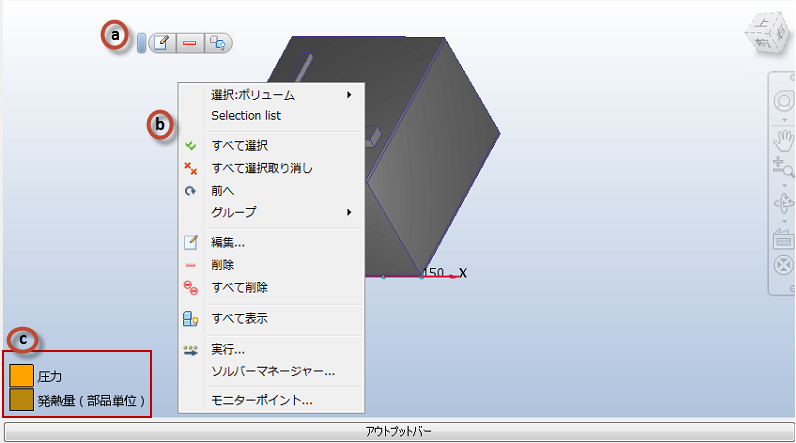Click the brown 発熱量 color swatch
The height and width of the screenshot is (443, 796).
tap(21, 400)
